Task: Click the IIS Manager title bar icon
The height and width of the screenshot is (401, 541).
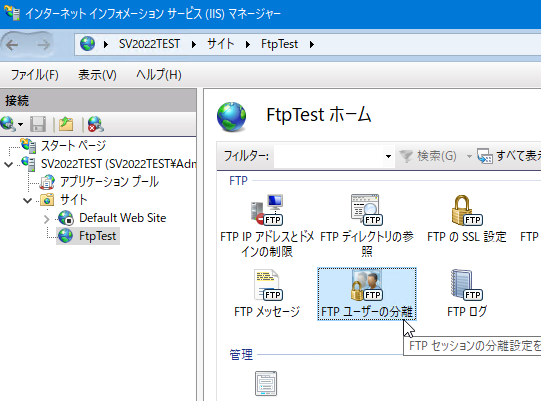Action: coord(12,13)
